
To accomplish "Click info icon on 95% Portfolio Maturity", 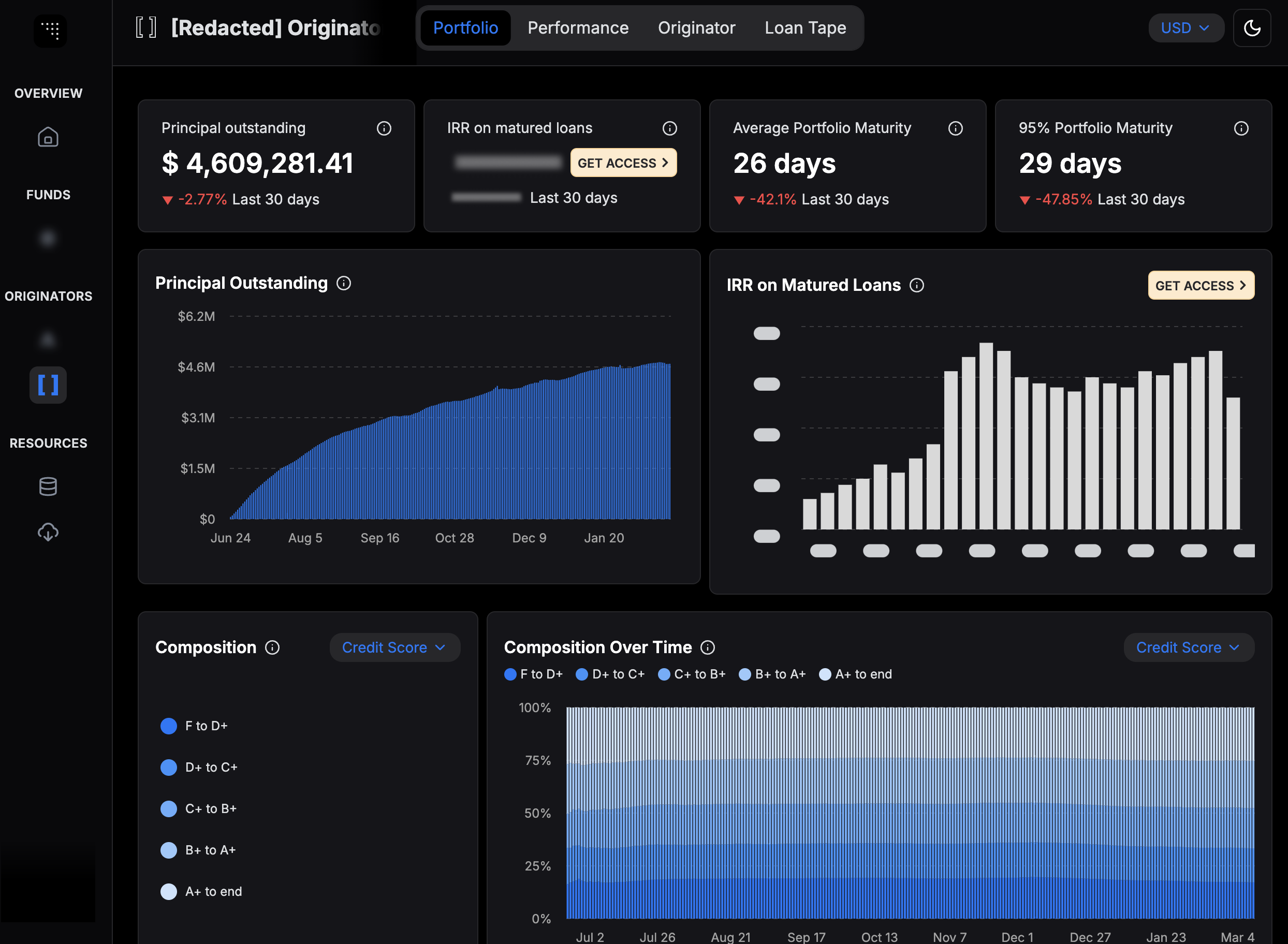I will tap(1241, 128).
